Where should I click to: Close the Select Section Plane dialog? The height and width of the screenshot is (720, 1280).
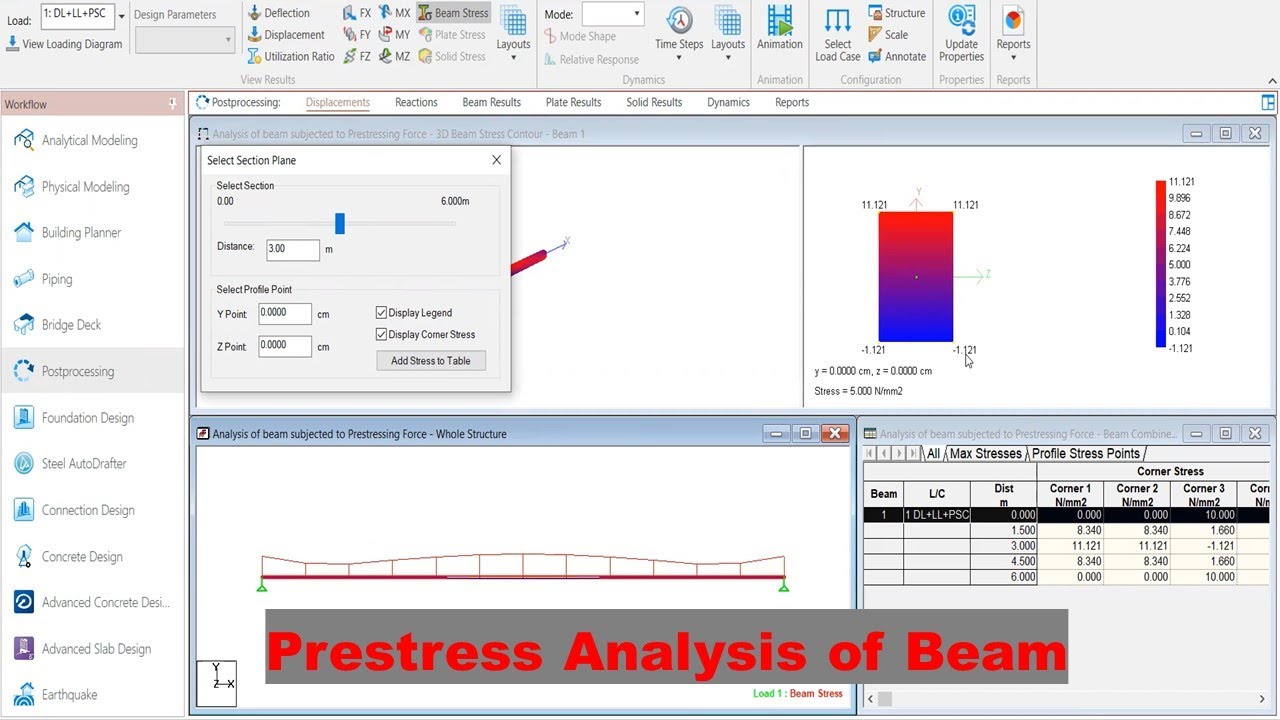point(496,160)
